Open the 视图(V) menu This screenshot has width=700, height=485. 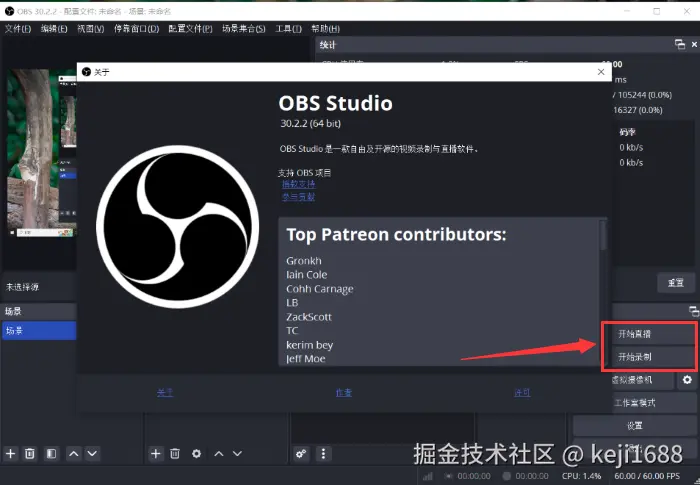91,29
